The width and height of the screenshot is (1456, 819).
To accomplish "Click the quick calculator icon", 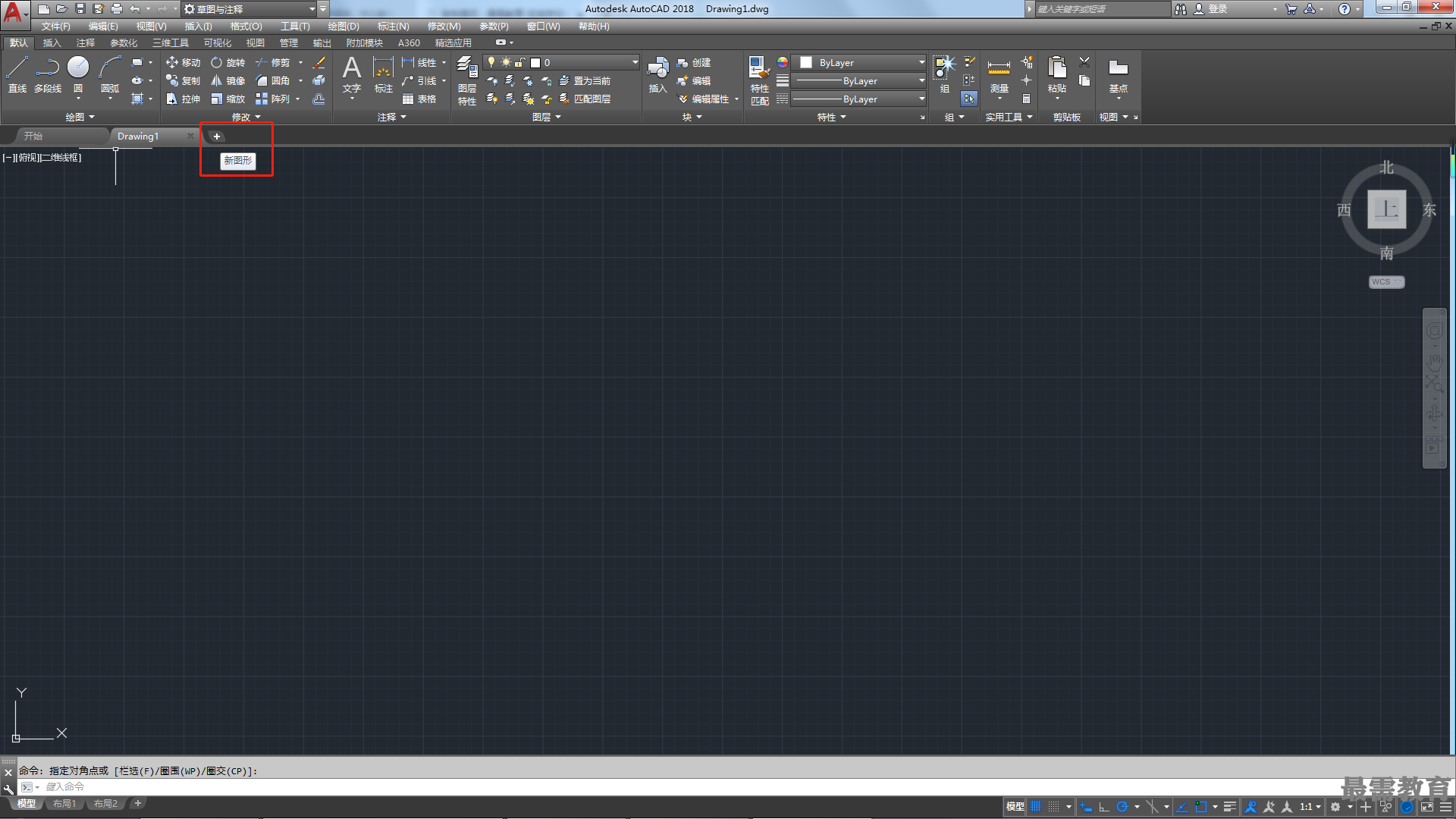I will [1026, 99].
